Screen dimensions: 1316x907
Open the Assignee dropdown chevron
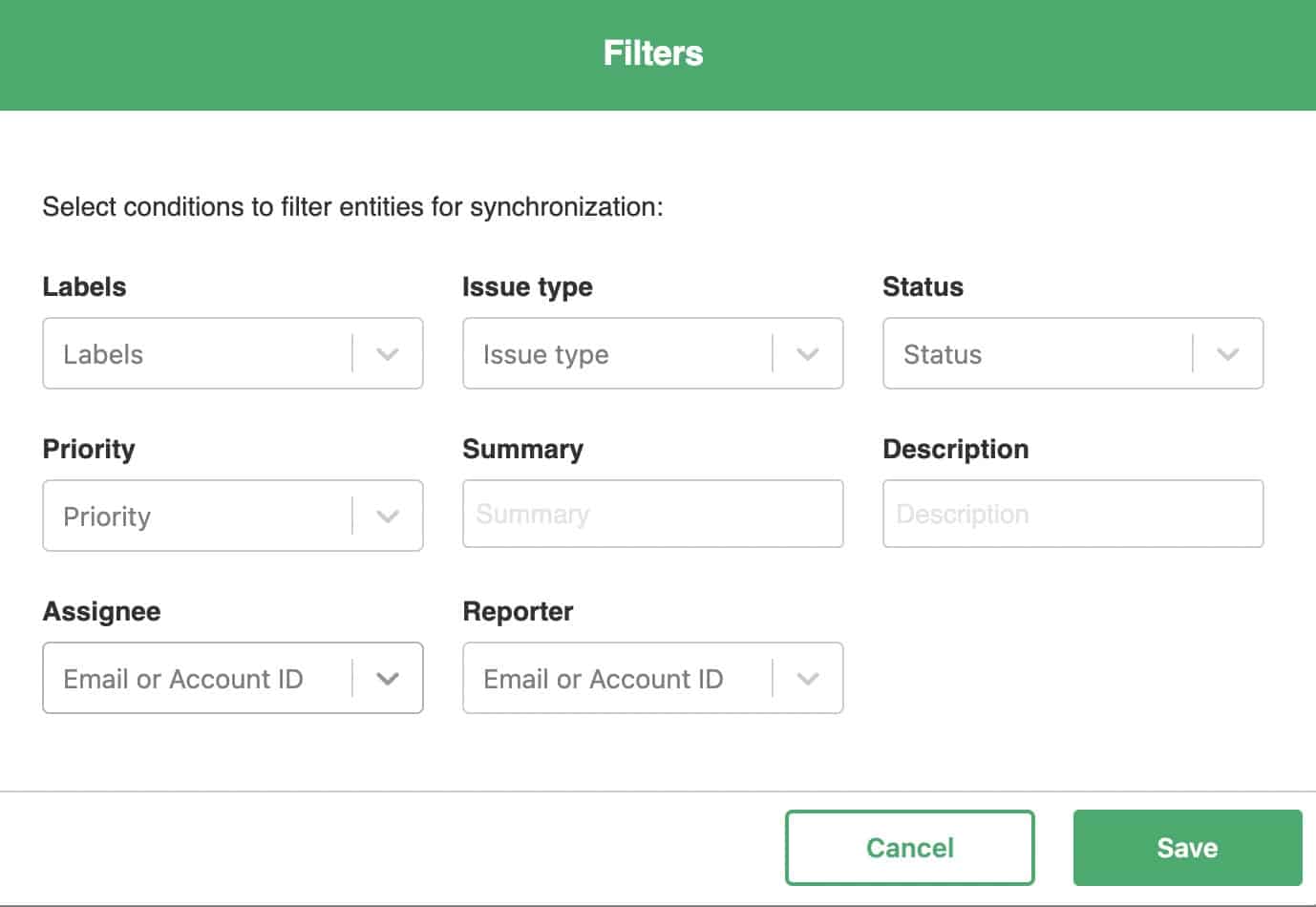point(387,679)
